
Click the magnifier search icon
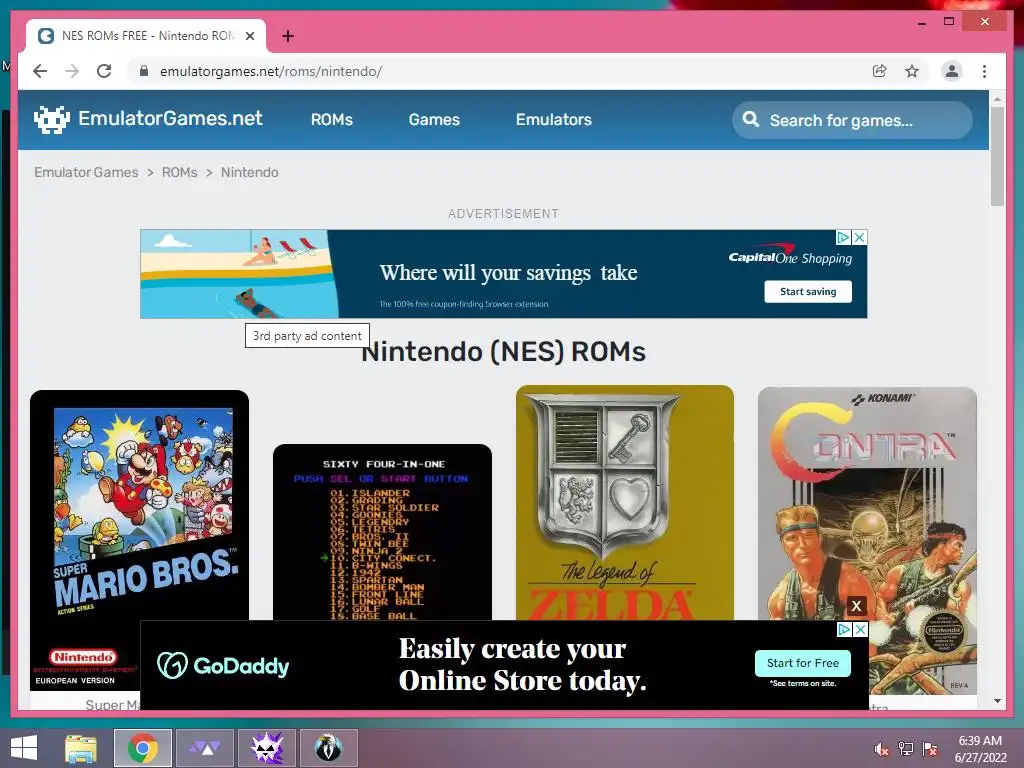tap(751, 120)
